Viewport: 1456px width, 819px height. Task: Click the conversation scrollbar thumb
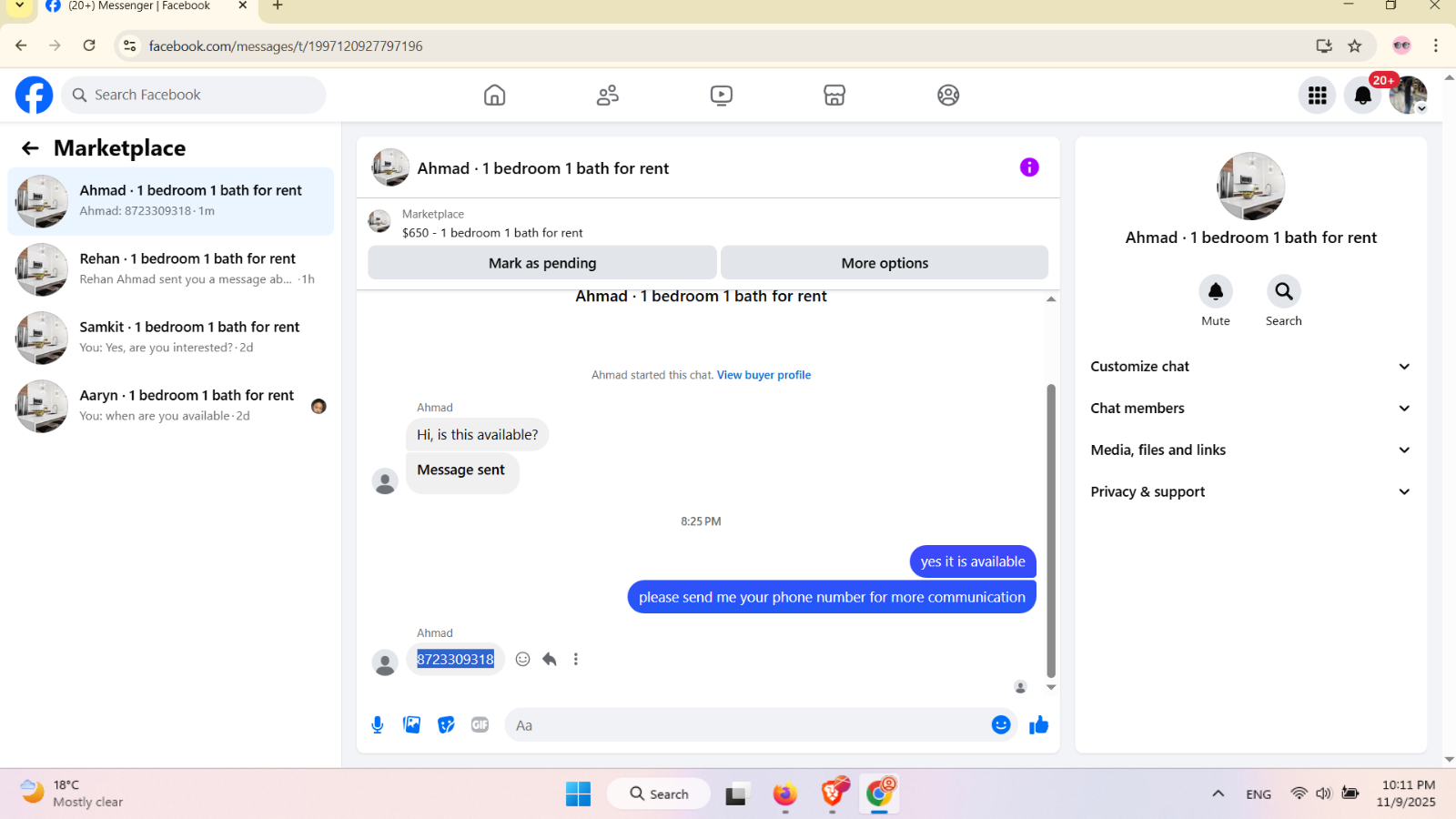pyautogui.click(x=1051, y=531)
